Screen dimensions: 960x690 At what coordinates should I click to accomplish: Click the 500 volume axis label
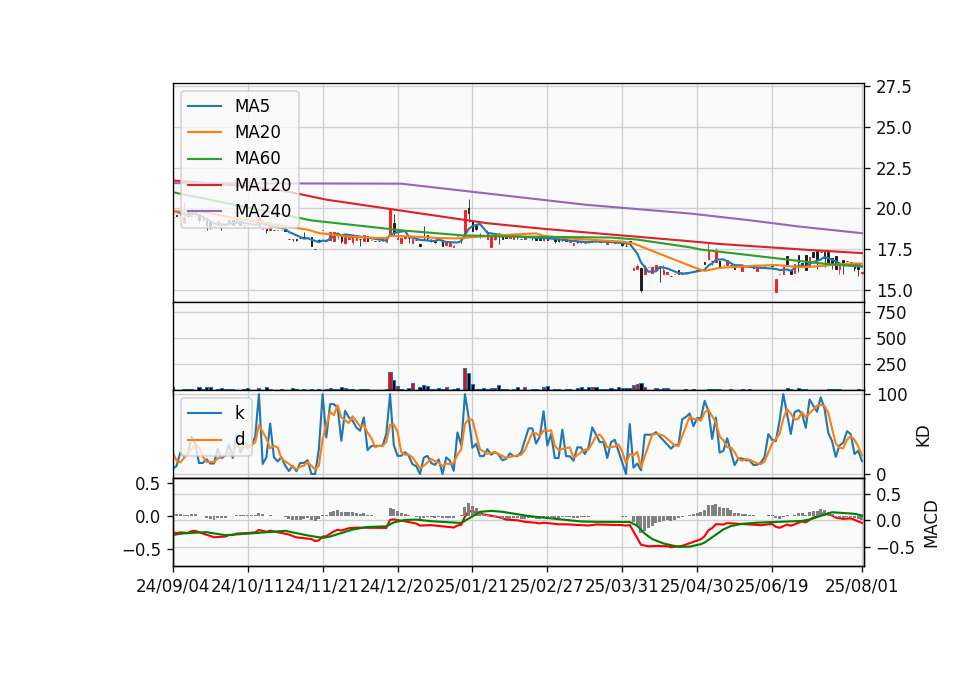tap(891, 339)
